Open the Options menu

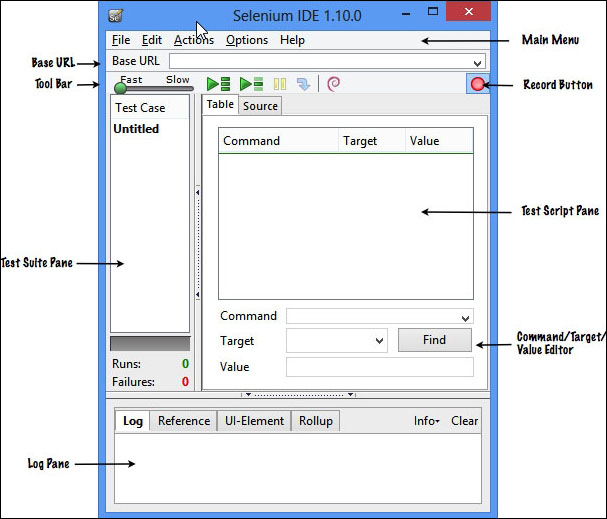coord(246,40)
